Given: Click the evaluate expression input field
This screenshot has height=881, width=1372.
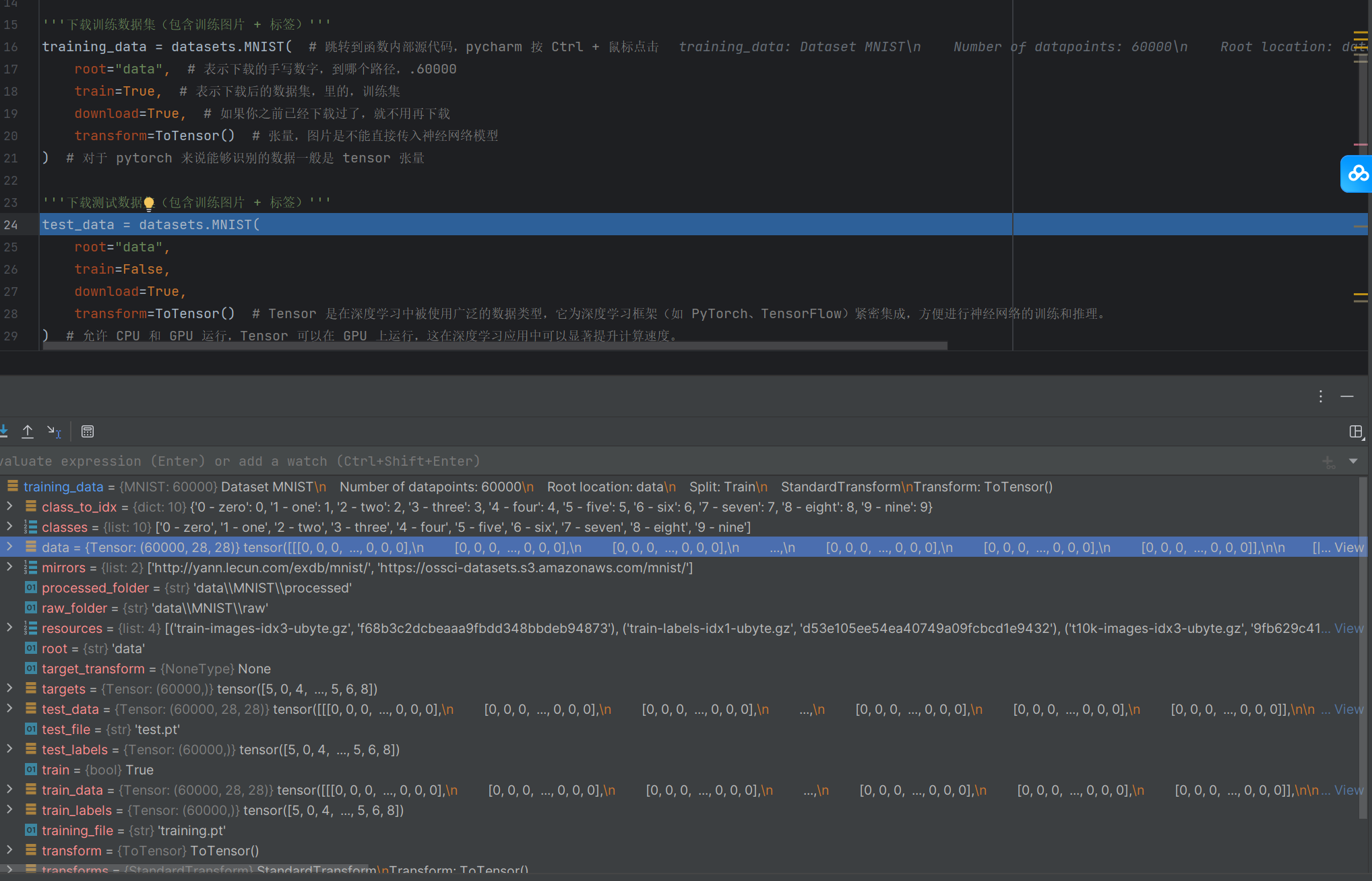Looking at the screenshot, I should click(x=606, y=461).
